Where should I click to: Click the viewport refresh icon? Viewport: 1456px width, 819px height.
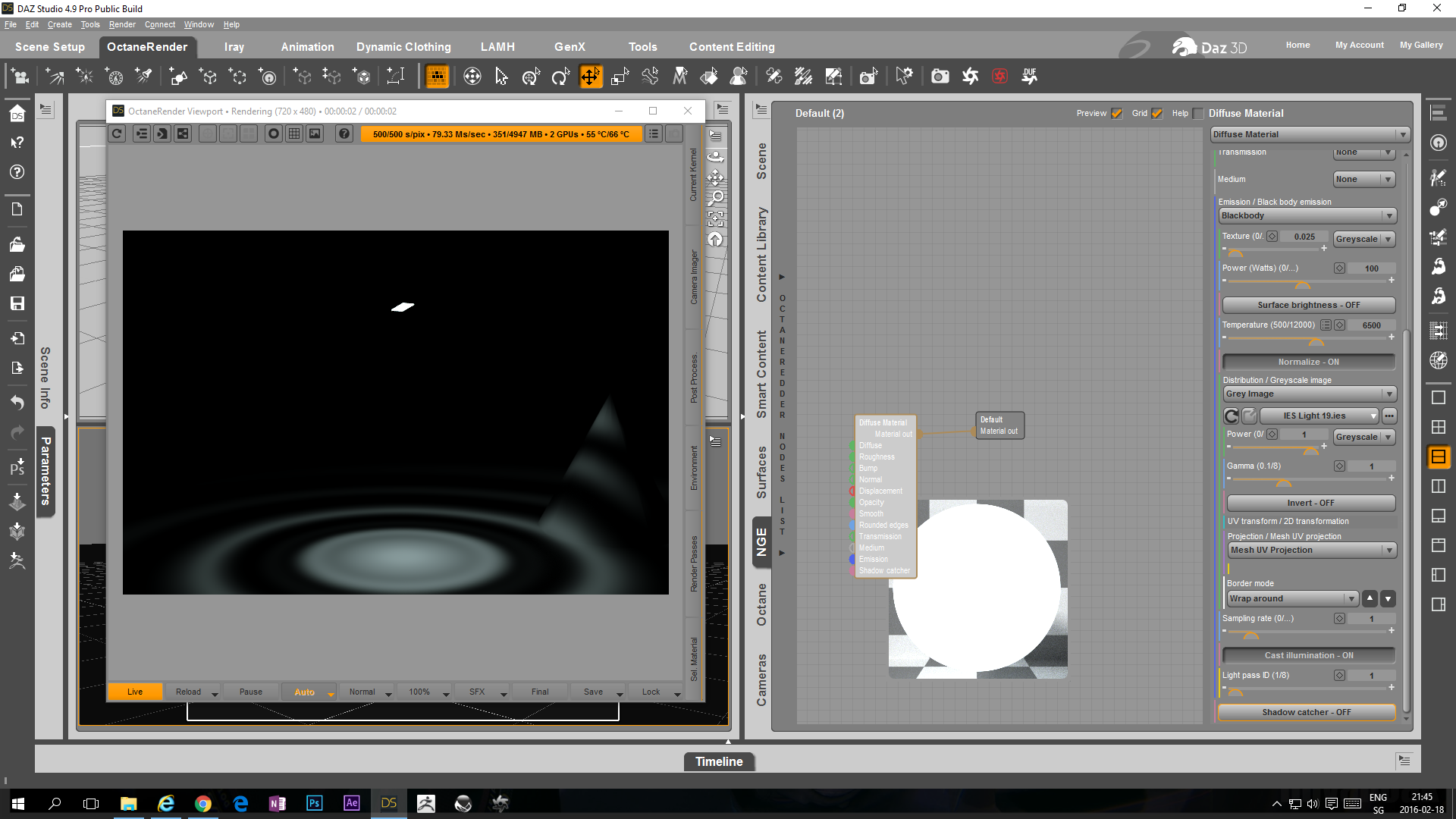(x=117, y=134)
